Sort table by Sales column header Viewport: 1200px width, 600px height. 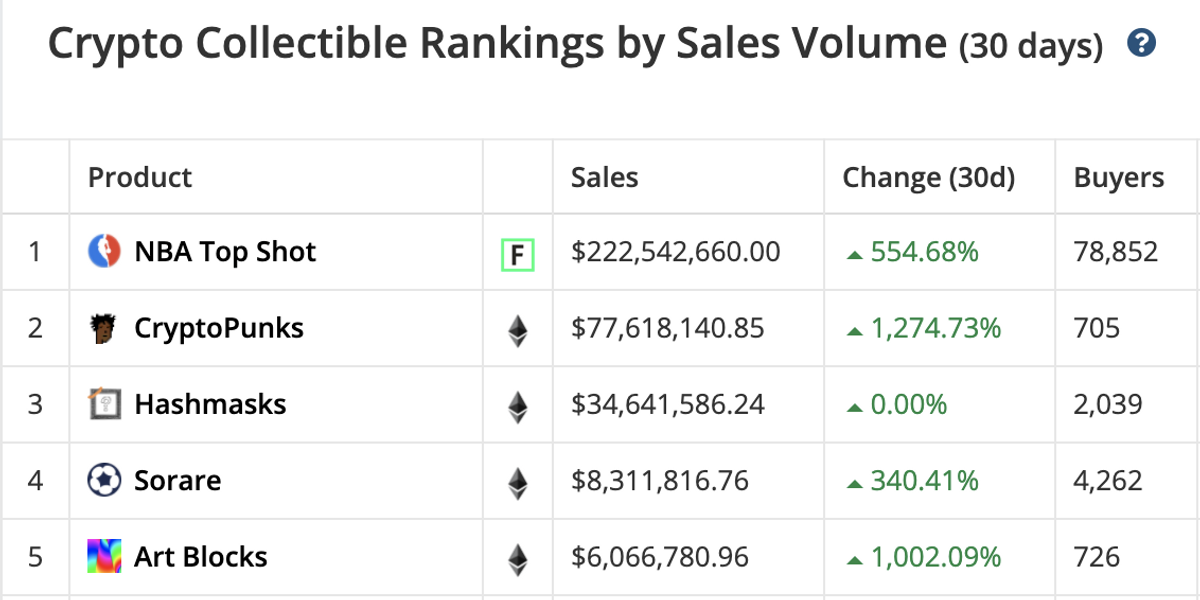pyautogui.click(x=605, y=177)
